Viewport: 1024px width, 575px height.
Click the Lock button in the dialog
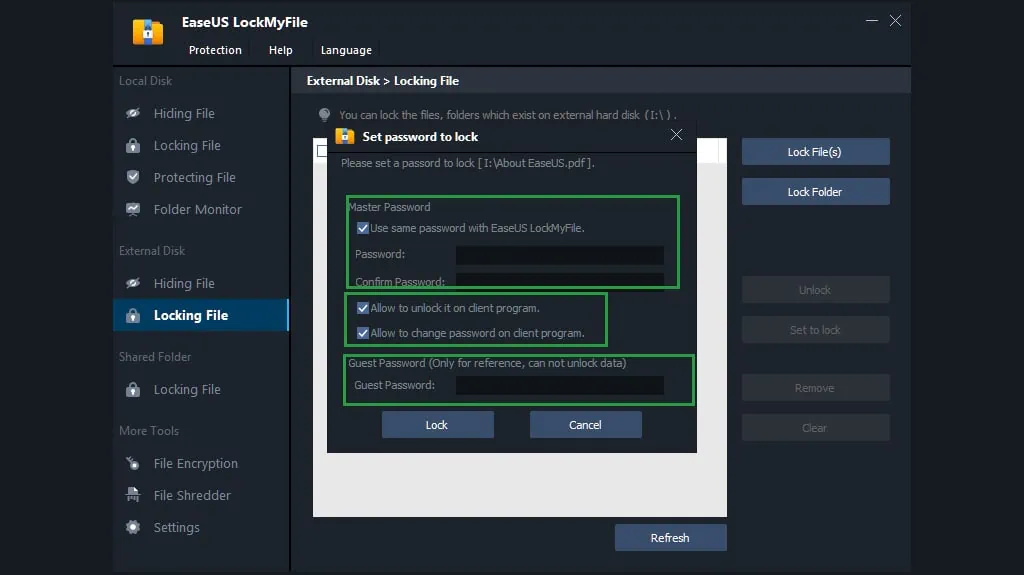[x=438, y=425]
